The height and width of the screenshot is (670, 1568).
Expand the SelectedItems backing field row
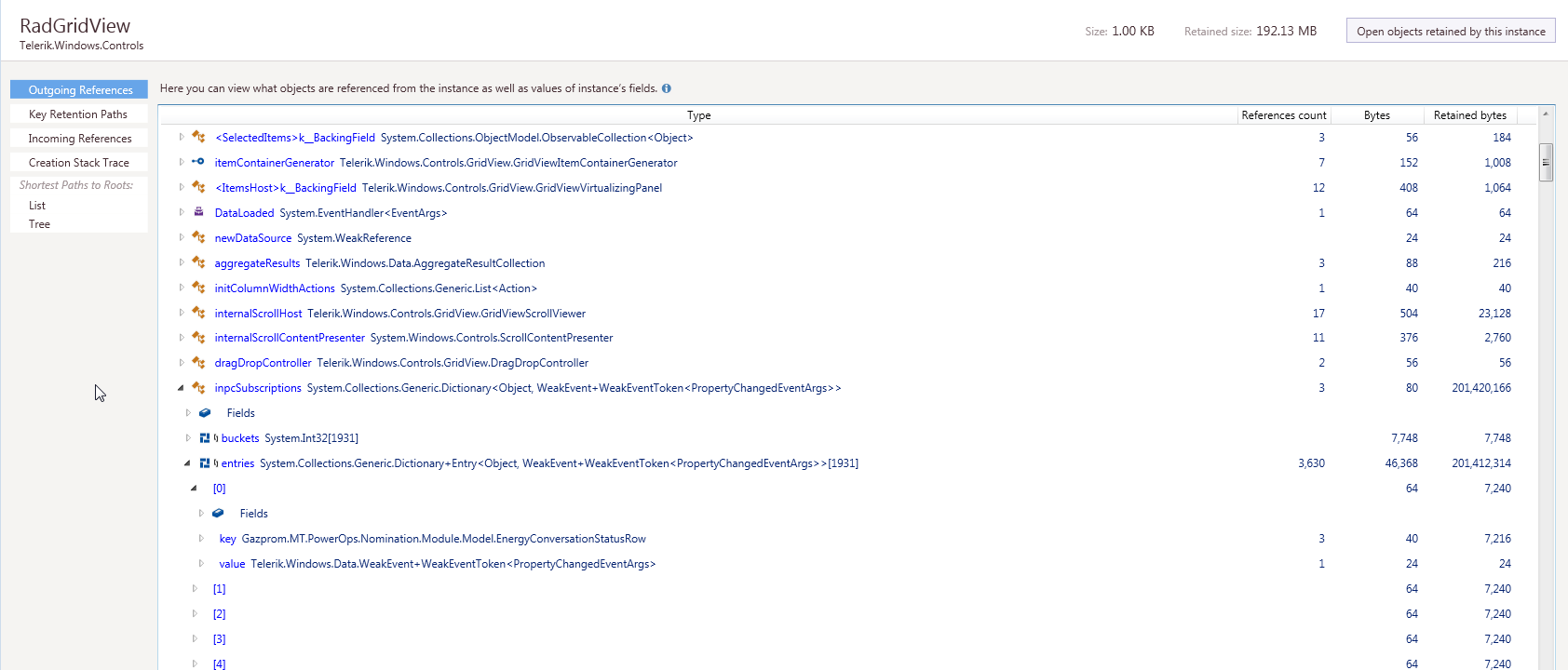click(182, 137)
